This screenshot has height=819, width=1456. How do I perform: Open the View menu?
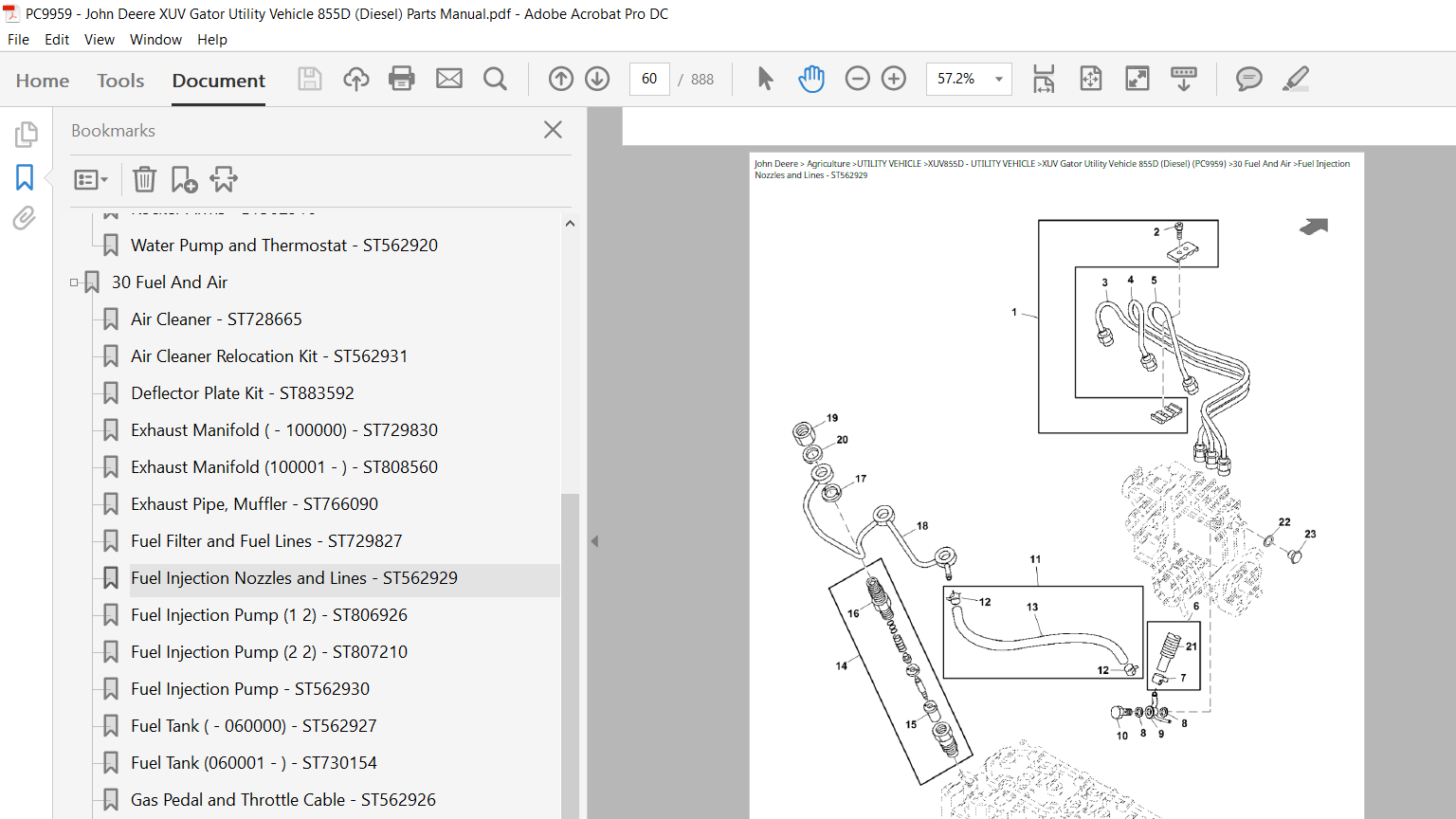(x=100, y=40)
